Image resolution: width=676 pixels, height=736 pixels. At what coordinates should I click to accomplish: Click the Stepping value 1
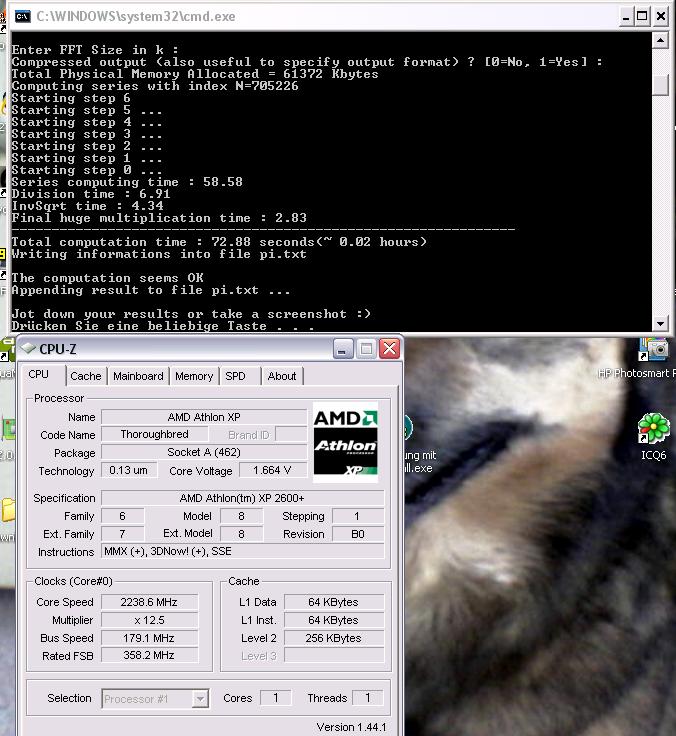[x=358, y=516]
